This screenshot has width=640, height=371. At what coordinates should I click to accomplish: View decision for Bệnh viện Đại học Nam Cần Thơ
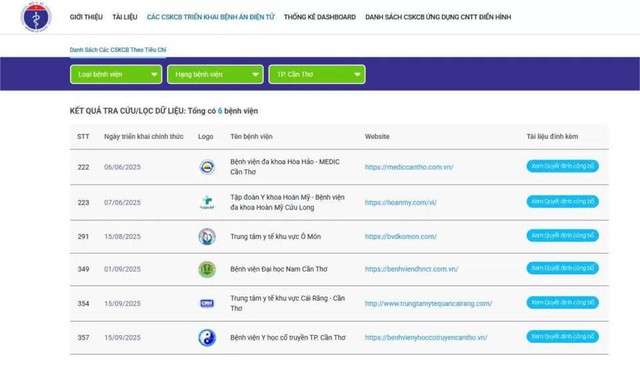(x=562, y=268)
